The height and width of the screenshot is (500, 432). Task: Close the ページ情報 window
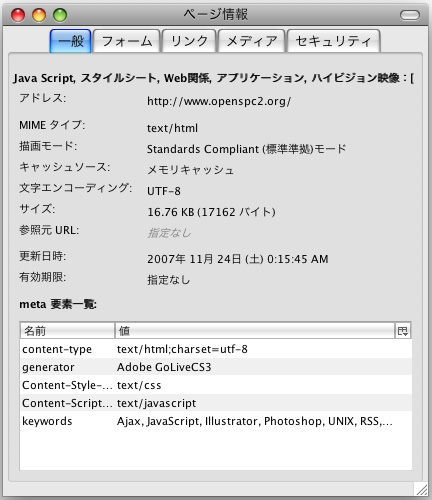(x=18, y=15)
